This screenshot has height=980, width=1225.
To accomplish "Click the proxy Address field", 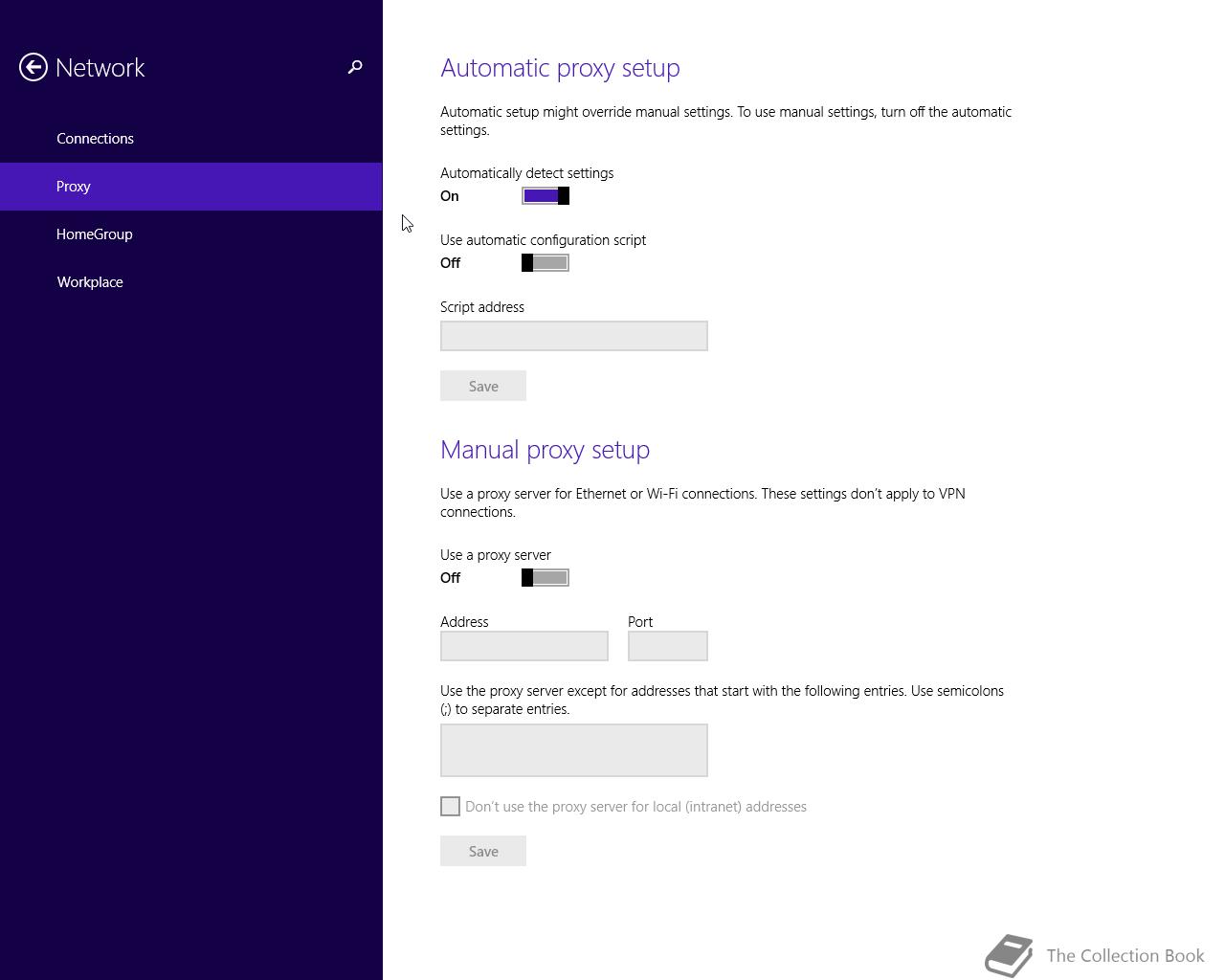I will [x=524, y=646].
